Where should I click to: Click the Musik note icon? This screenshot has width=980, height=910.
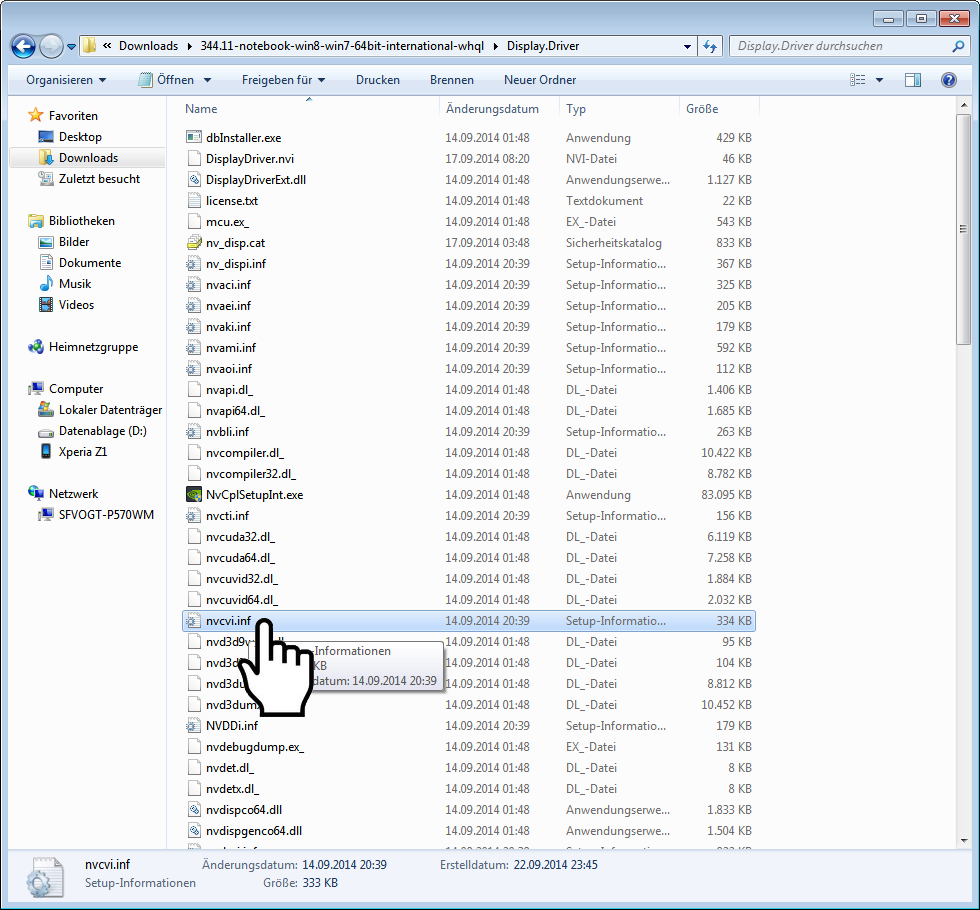point(46,284)
